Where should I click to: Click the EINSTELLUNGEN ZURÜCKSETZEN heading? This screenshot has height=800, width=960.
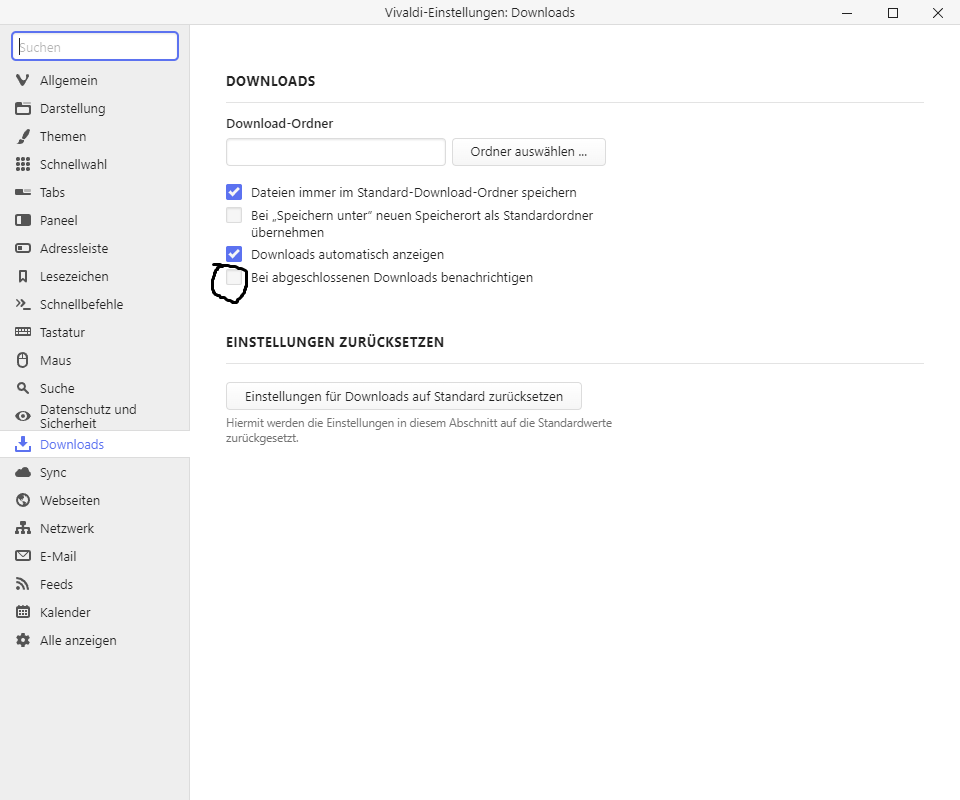pyautogui.click(x=336, y=342)
